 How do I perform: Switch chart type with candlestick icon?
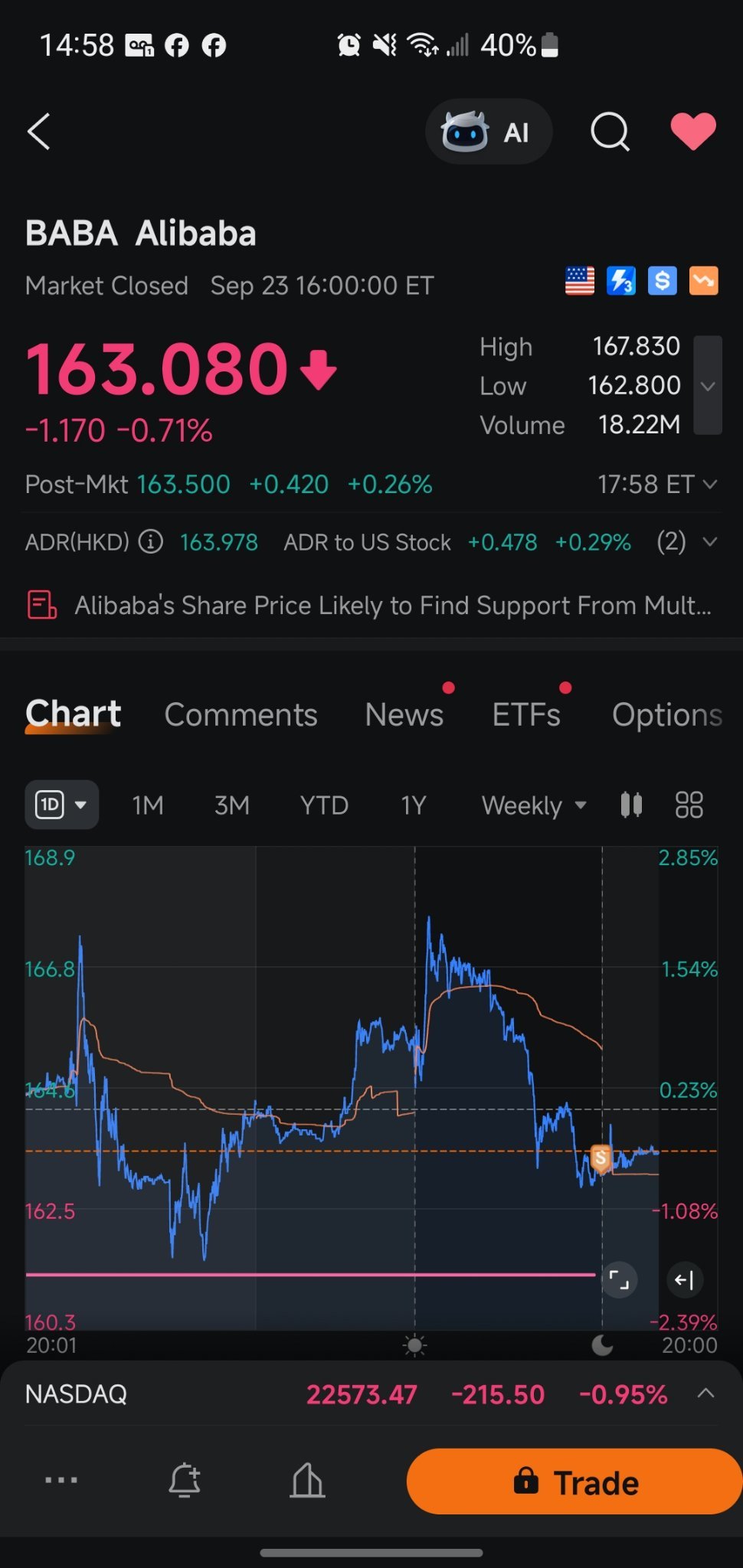point(631,805)
